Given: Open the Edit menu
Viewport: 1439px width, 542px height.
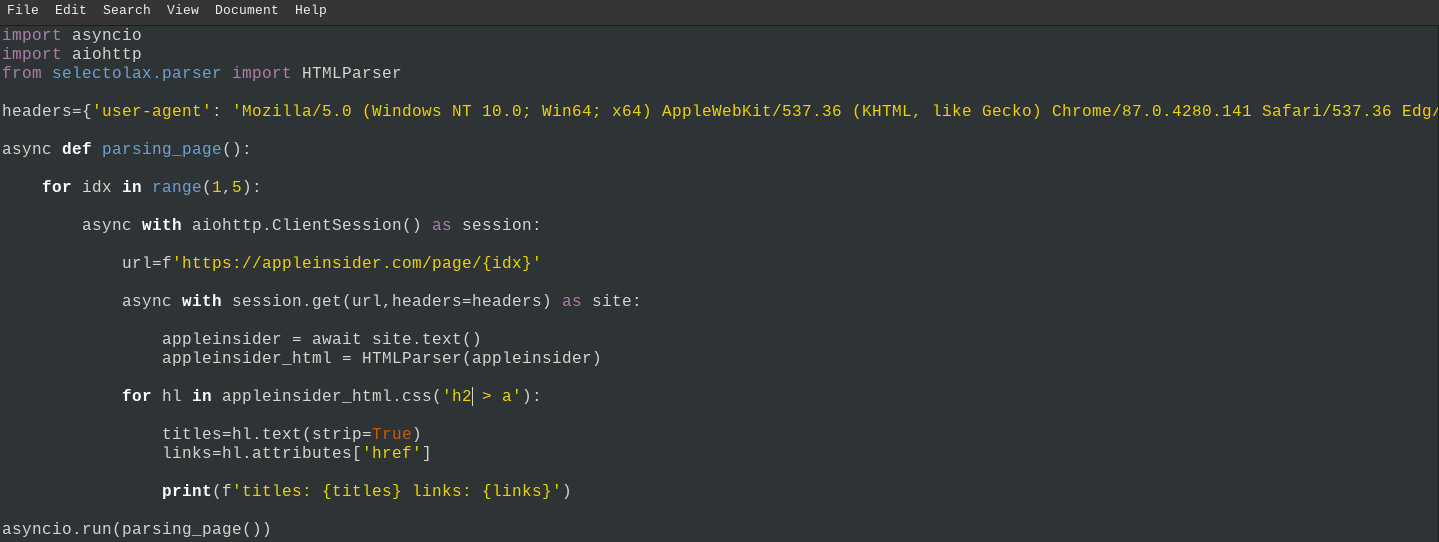Looking at the screenshot, I should tap(71, 10).
